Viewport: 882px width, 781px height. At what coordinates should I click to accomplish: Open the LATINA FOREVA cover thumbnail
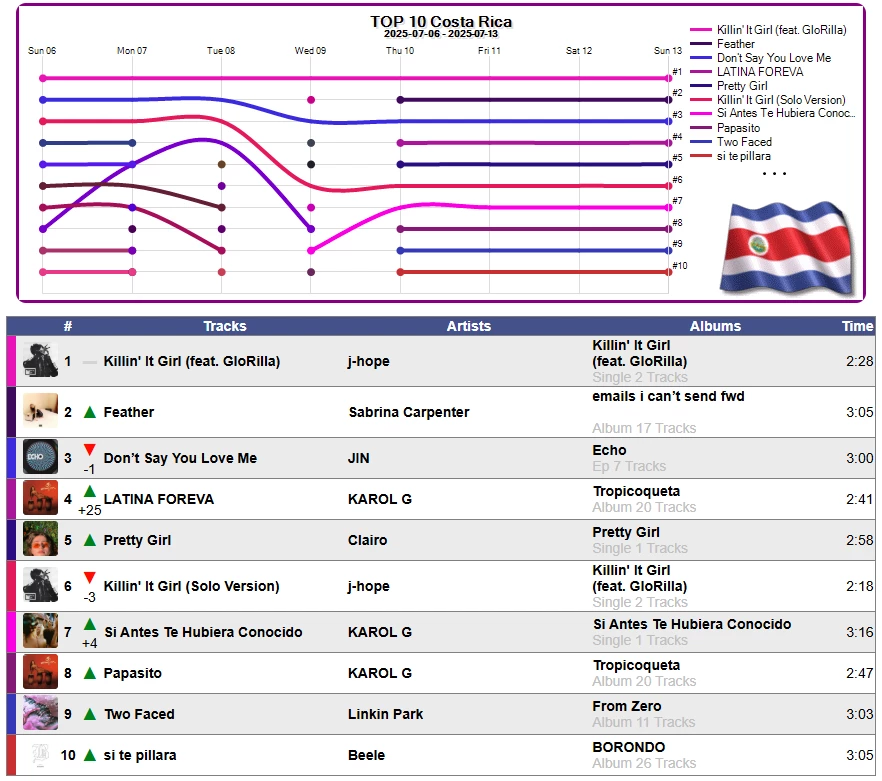pyautogui.click(x=40, y=498)
